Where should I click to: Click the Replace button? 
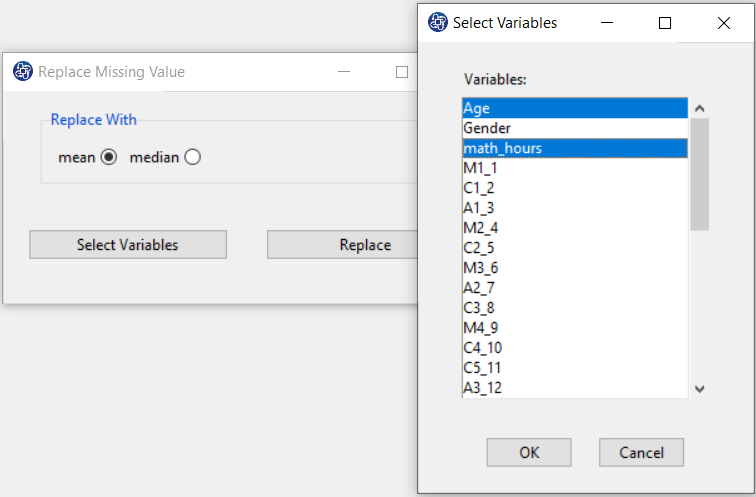click(x=343, y=244)
